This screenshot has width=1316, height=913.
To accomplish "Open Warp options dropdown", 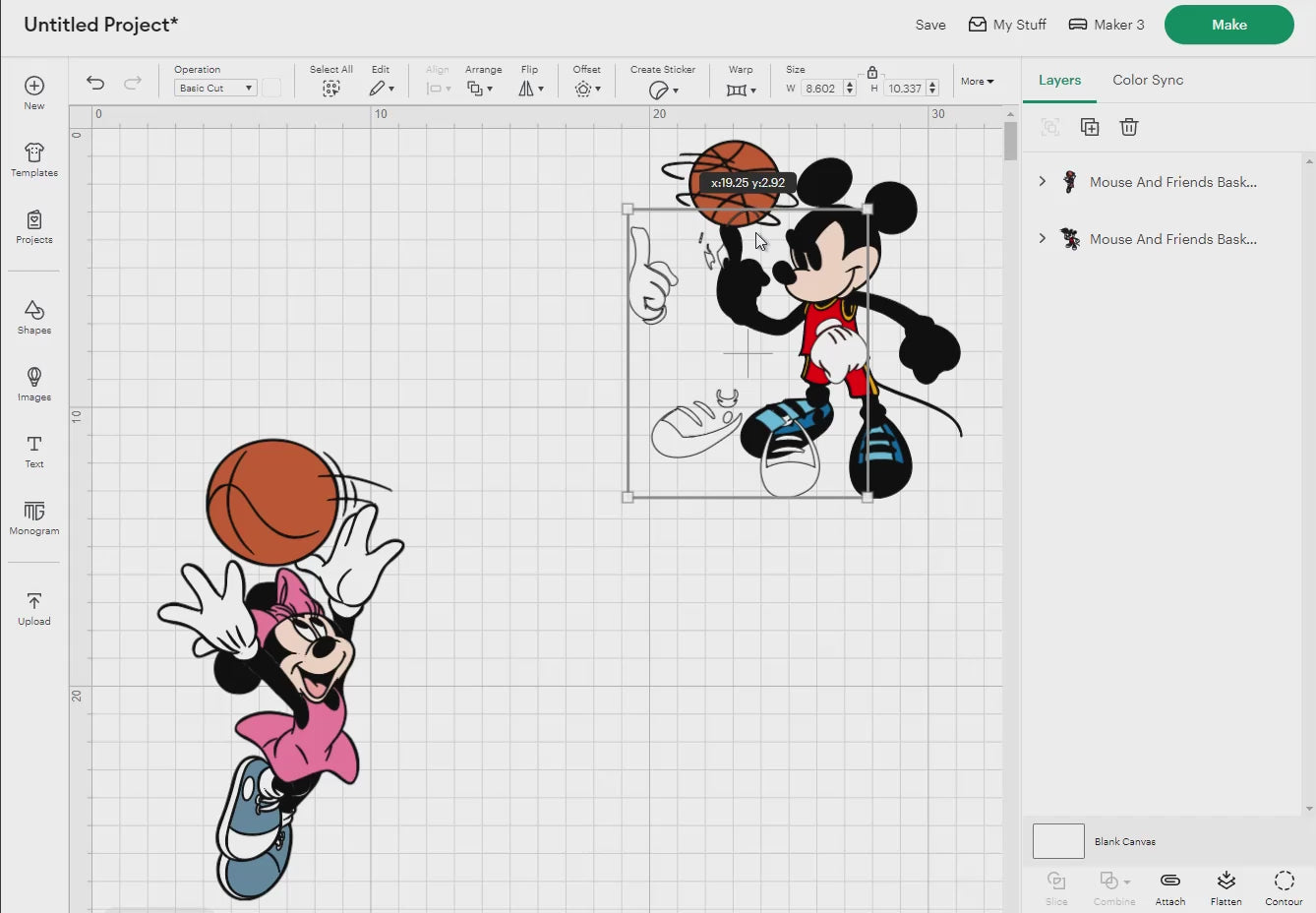I will 742,90.
